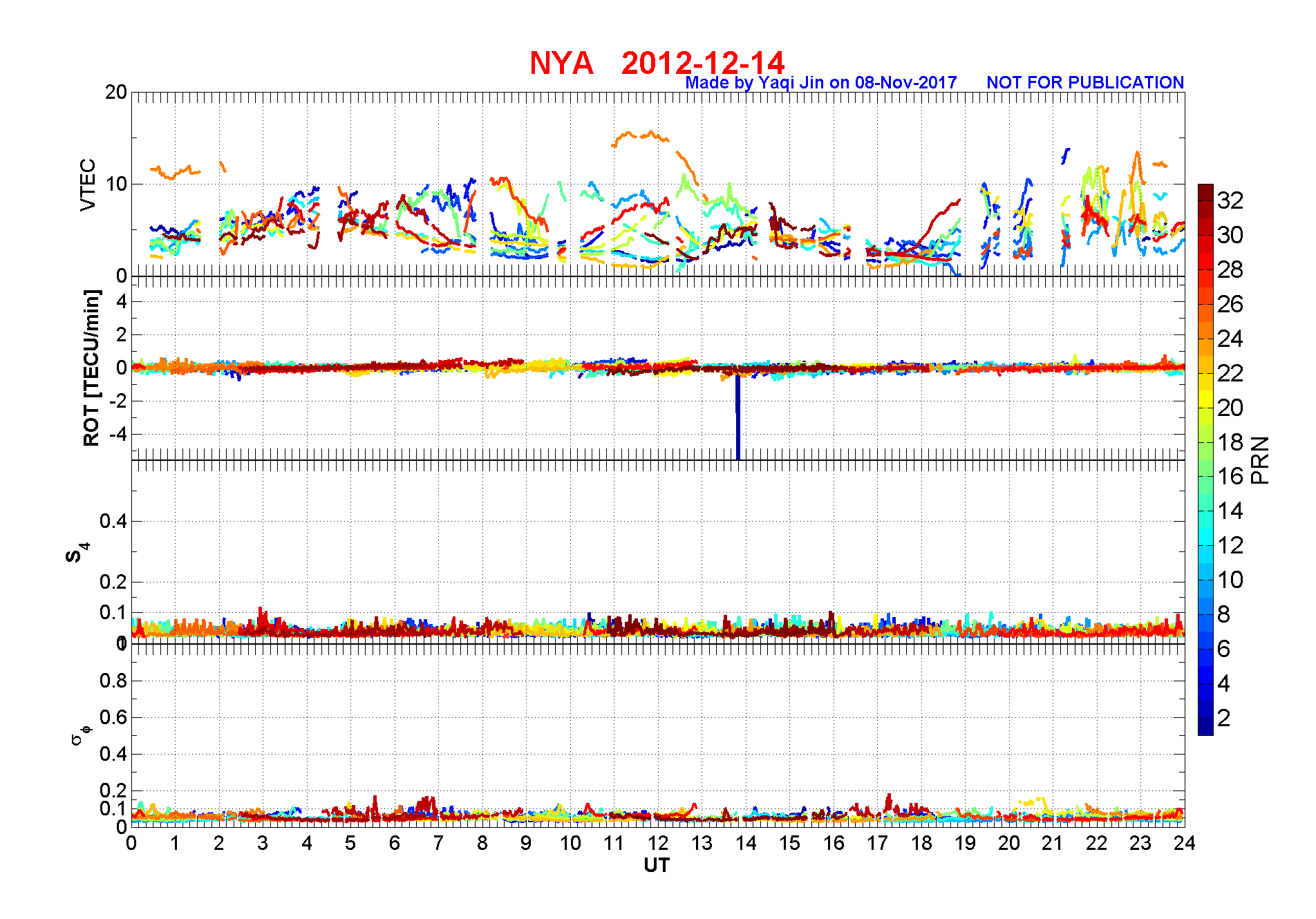Click the dark blue ROT spike near 14 UT
This screenshot has height=919, width=1316.
(x=738, y=417)
